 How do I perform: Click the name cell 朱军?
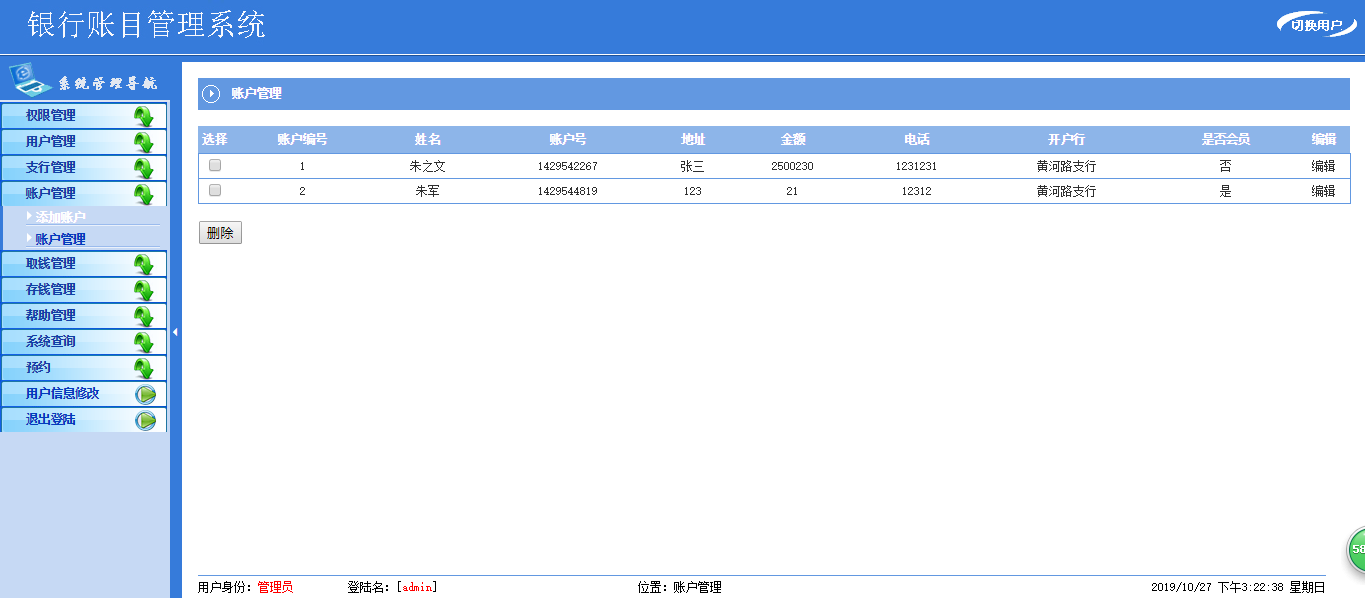[x=427, y=191]
